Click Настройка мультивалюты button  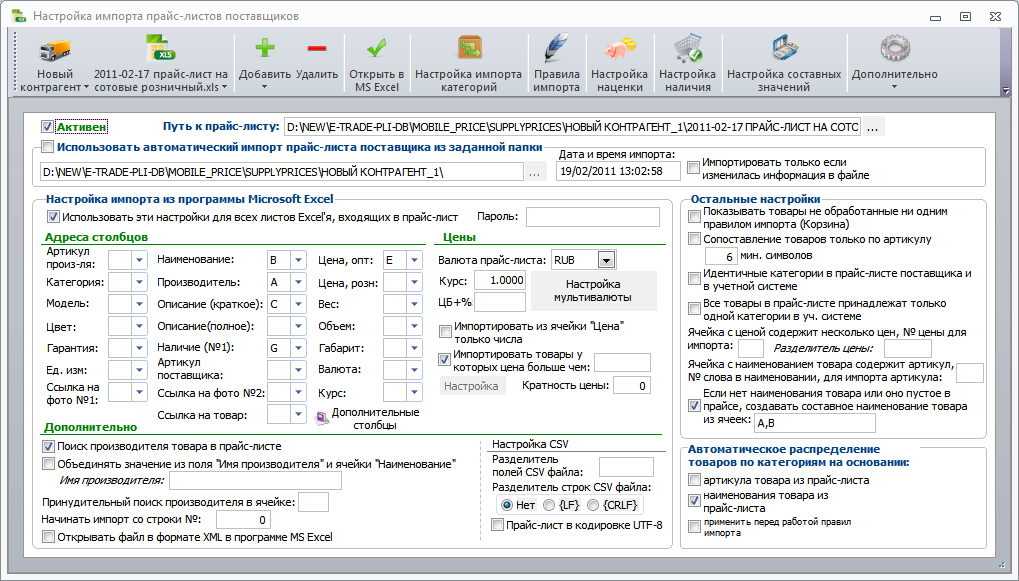click(x=593, y=290)
